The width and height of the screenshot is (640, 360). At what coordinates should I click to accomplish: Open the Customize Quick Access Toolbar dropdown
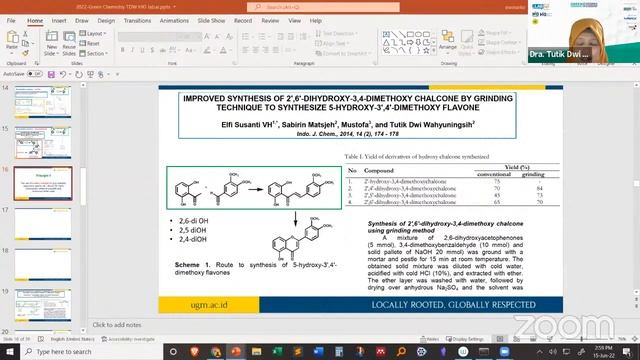coord(117,74)
